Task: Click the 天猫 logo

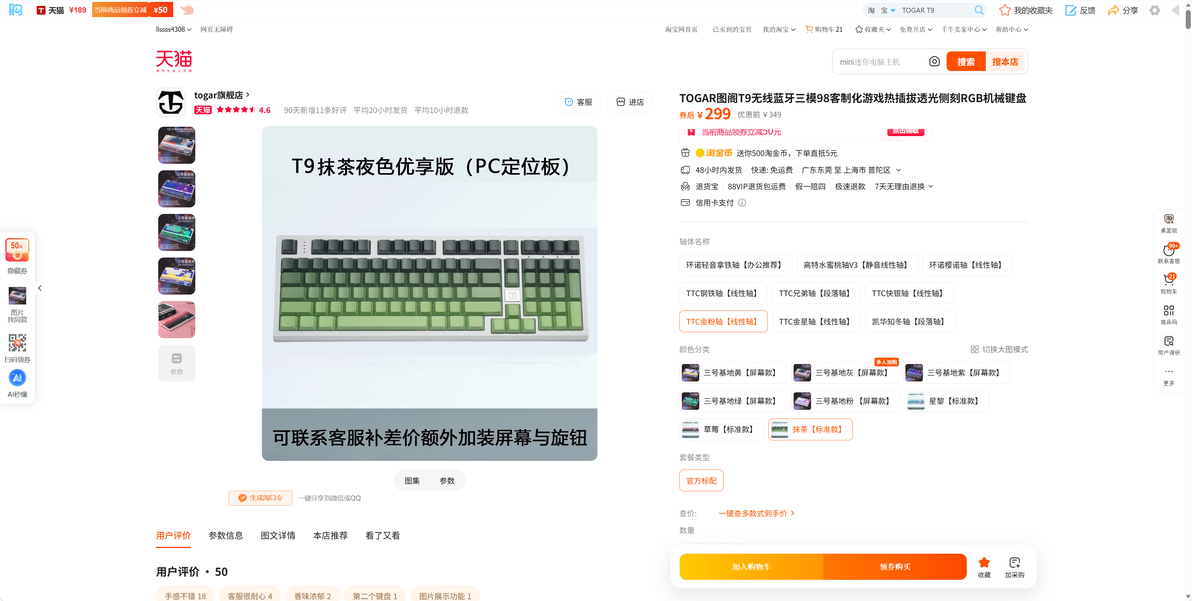Action: (x=174, y=61)
